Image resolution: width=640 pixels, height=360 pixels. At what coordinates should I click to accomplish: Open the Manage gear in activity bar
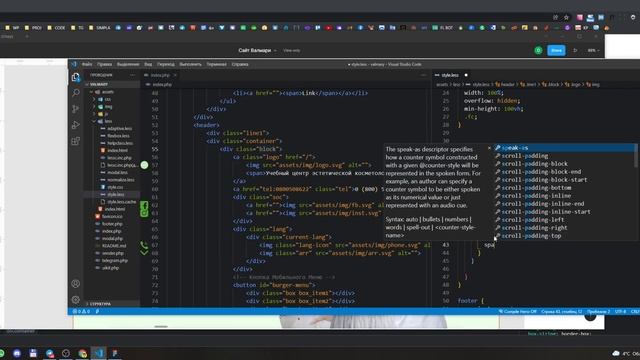coord(76,300)
